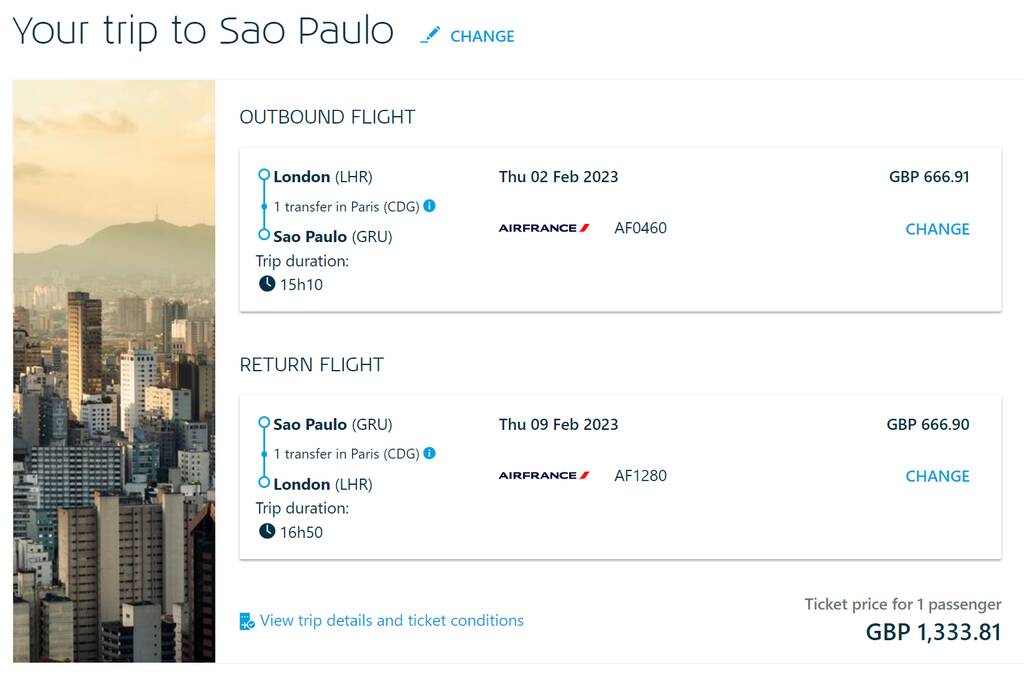Click the return trip duration clock icon
The height and width of the screenshot is (677, 1024).
267,531
